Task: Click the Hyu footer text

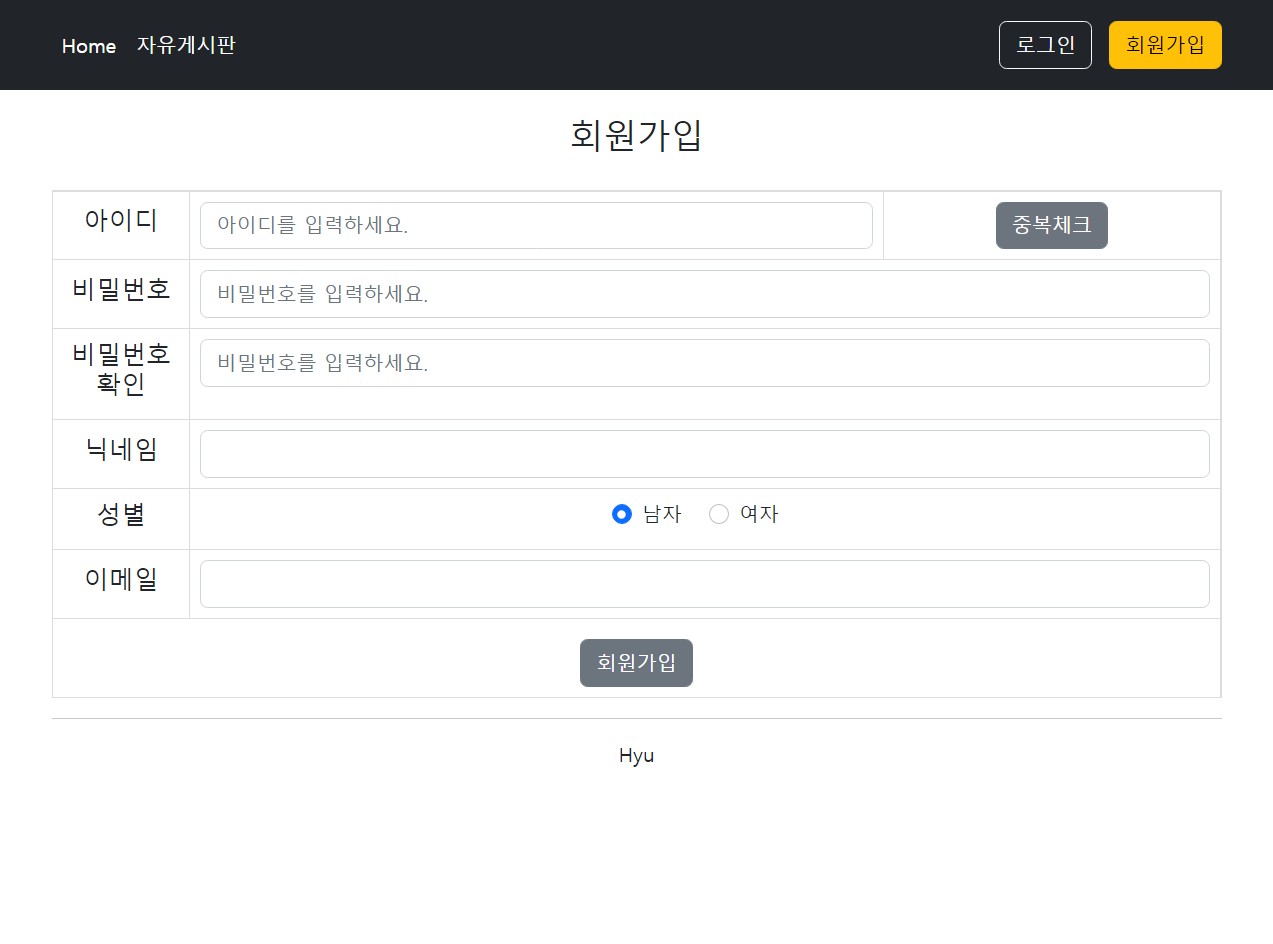Action: (x=636, y=756)
